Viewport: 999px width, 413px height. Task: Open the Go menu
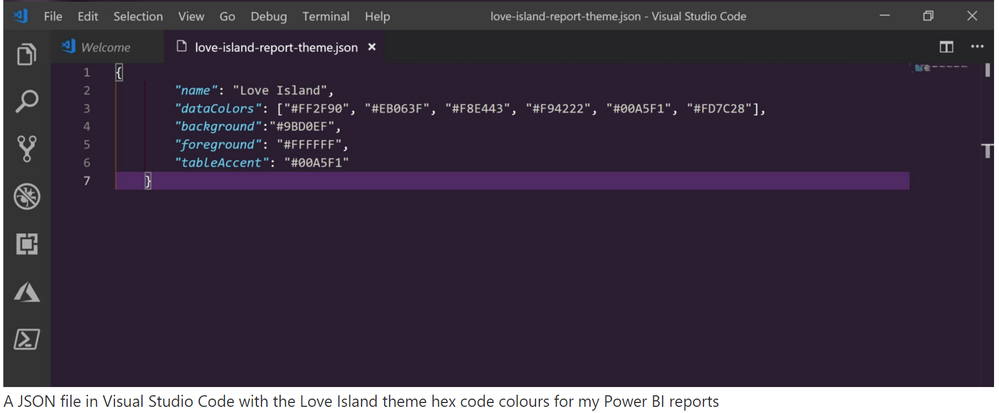coord(227,17)
